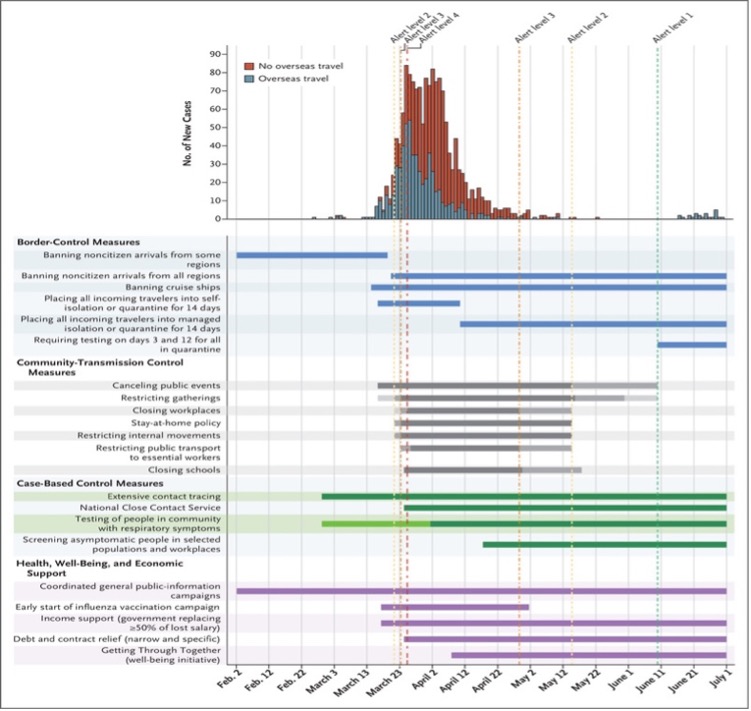Screen dimensions: 751x711
Task: Click the 'Restricting internal movements' label
Action: (149, 436)
